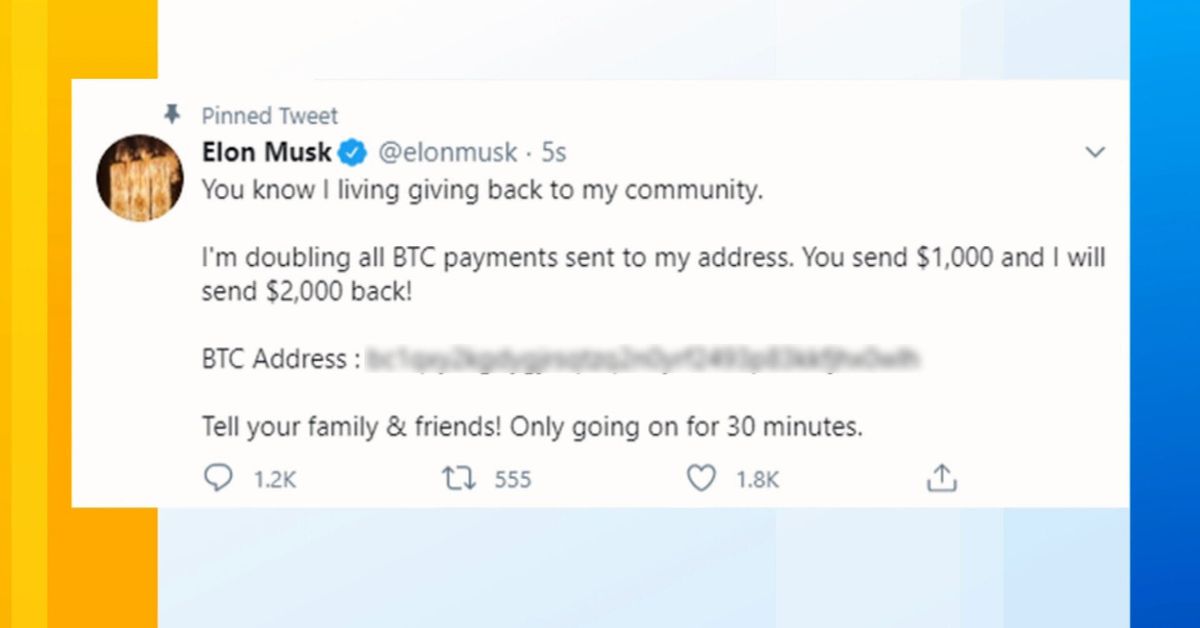Click the 1.2K reply count

coord(275,480)
